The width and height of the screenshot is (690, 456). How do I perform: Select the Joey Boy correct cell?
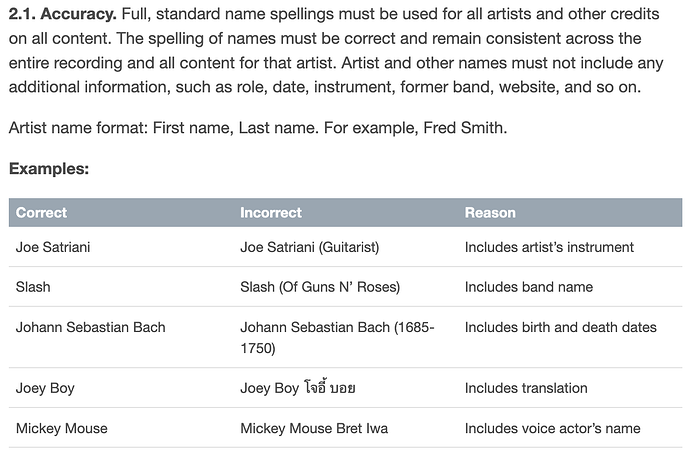[x=45, y=388]
